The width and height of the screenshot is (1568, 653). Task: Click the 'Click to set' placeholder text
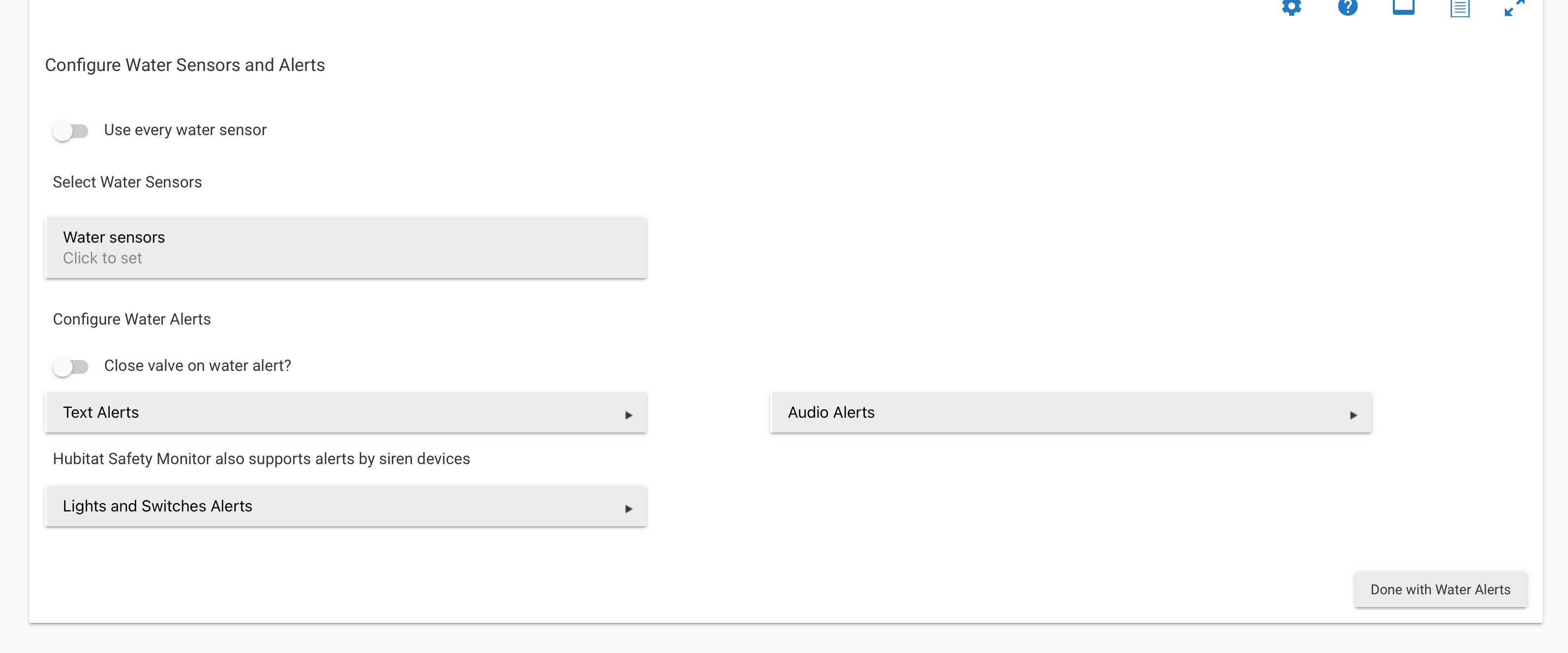coord(102,258)
